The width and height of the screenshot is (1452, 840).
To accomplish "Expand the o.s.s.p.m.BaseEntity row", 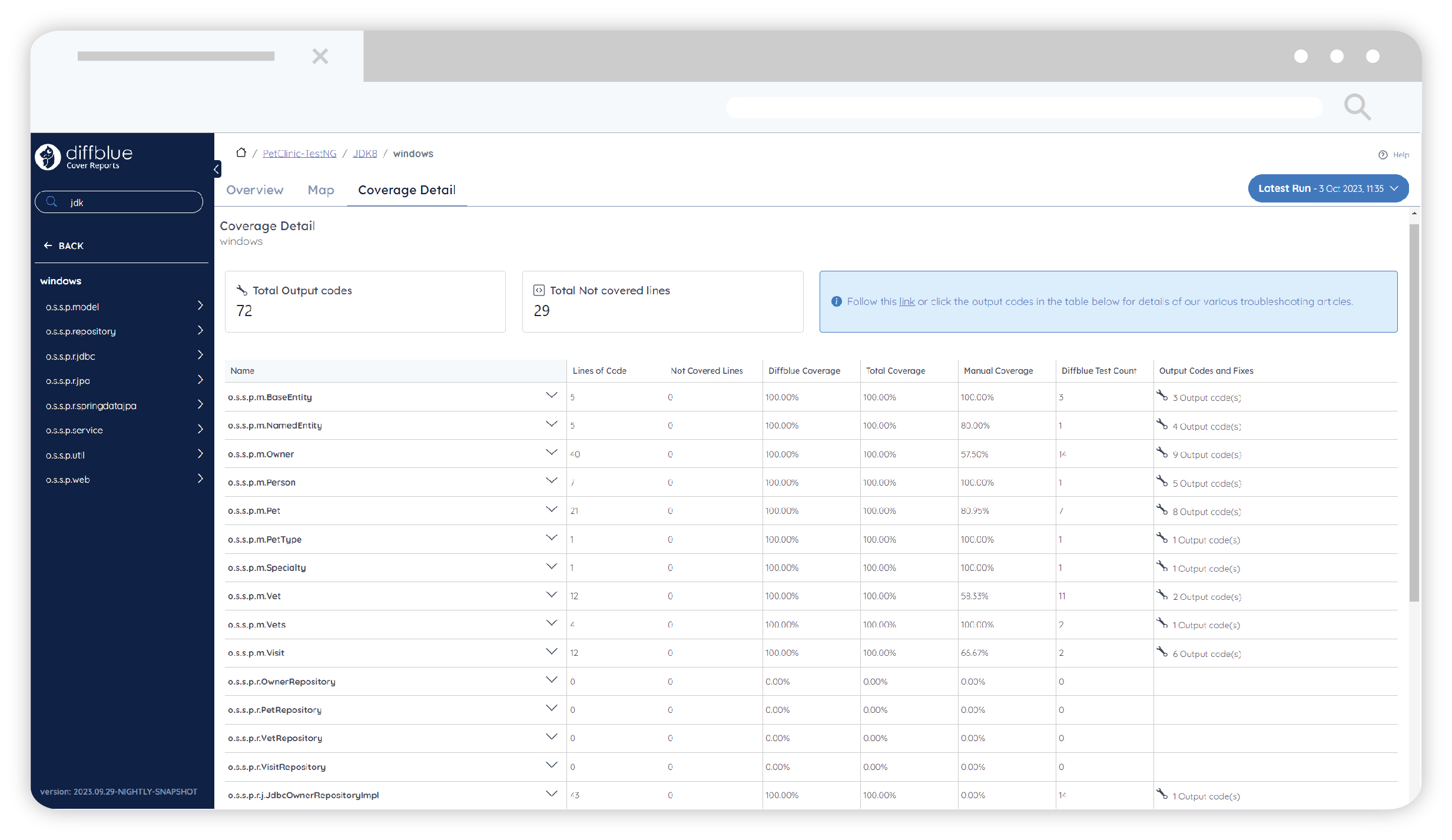I will 551,396.
